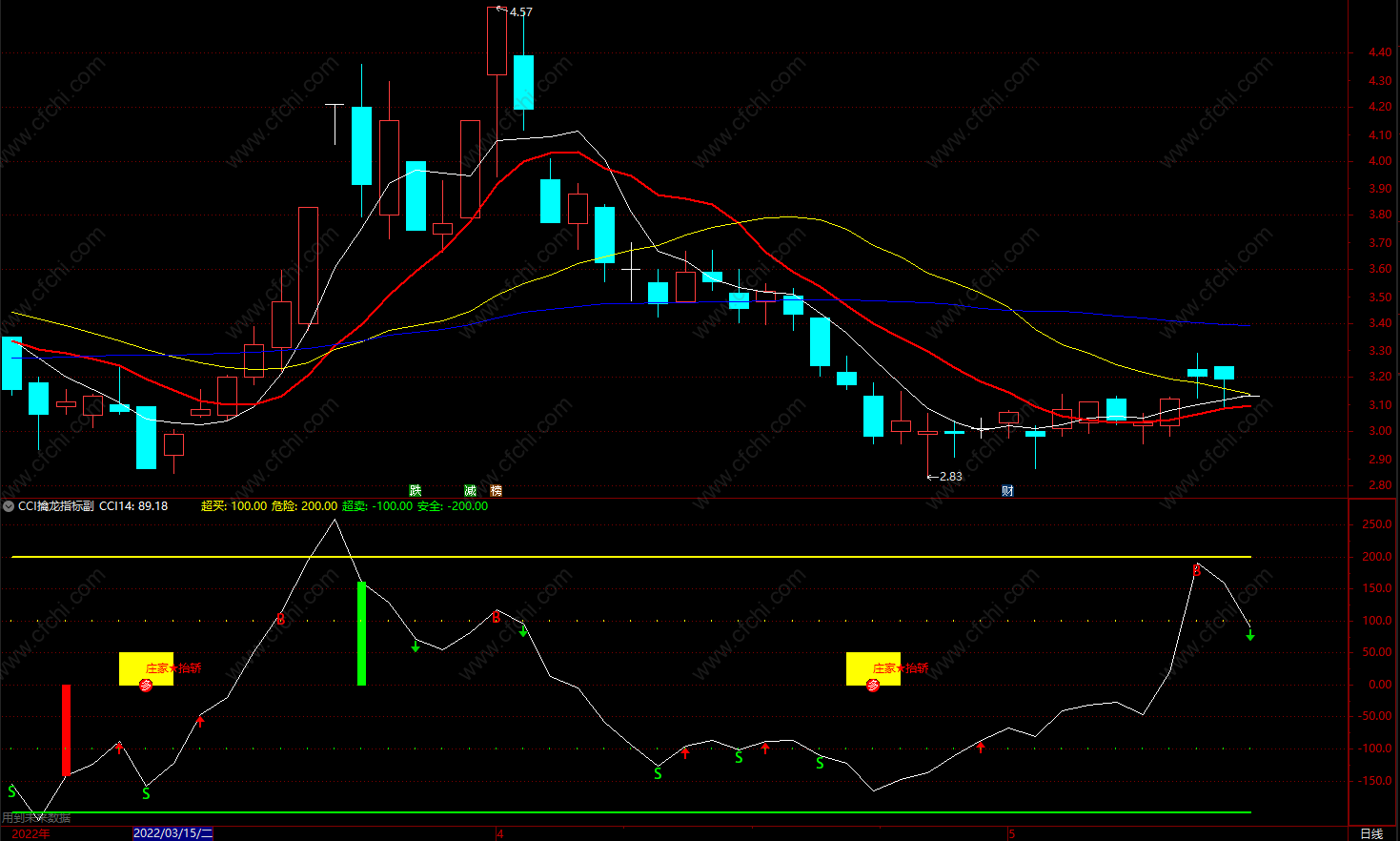Click the red B signal near the 200 line
The width and height of the screenshot is (1400, 841).
click(1197, 570)
